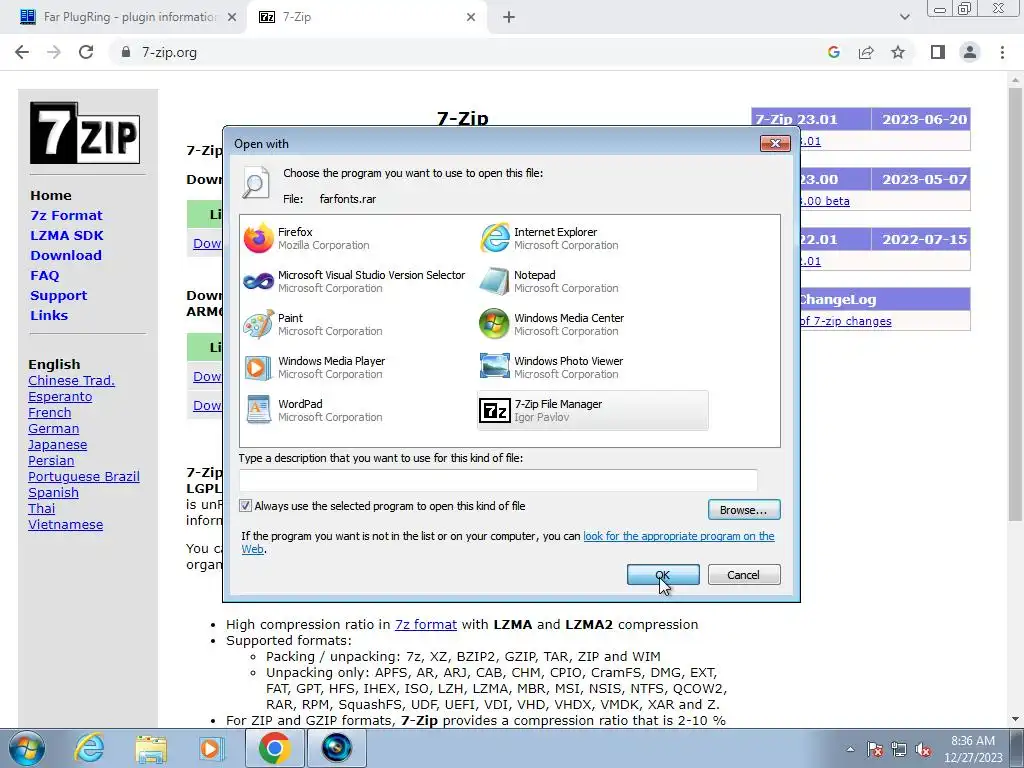Click the Browse... button
This screenshot has width=1024, height=768.
(744, 509)
